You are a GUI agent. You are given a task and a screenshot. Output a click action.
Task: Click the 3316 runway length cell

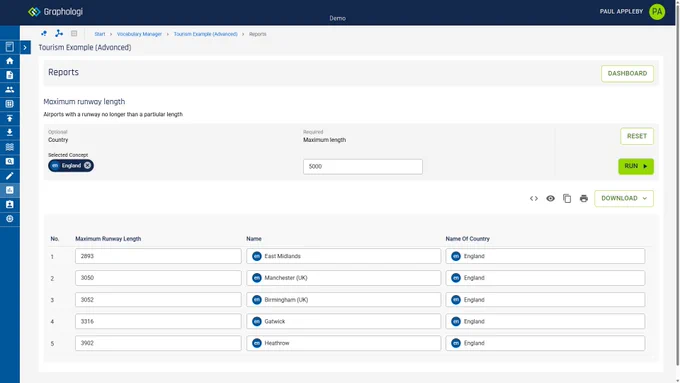pyautogui.click(x=158, y=321)
